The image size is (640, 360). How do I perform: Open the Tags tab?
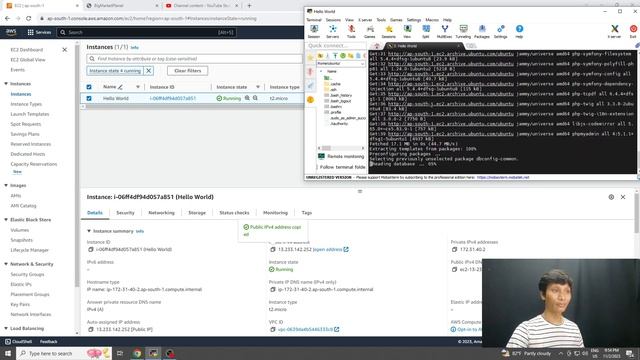click(307, 213)
